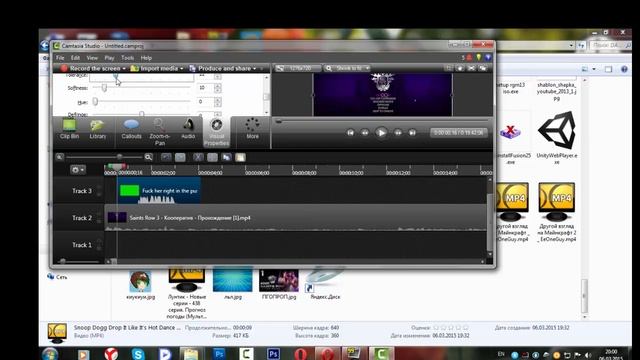Click Record the screen button

90,68
